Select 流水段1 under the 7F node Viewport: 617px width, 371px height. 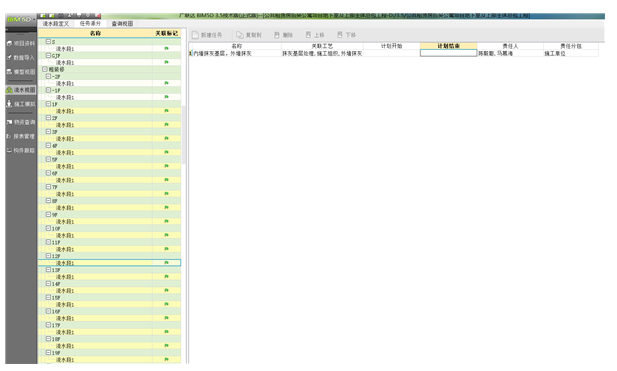[x=65, y=194]
